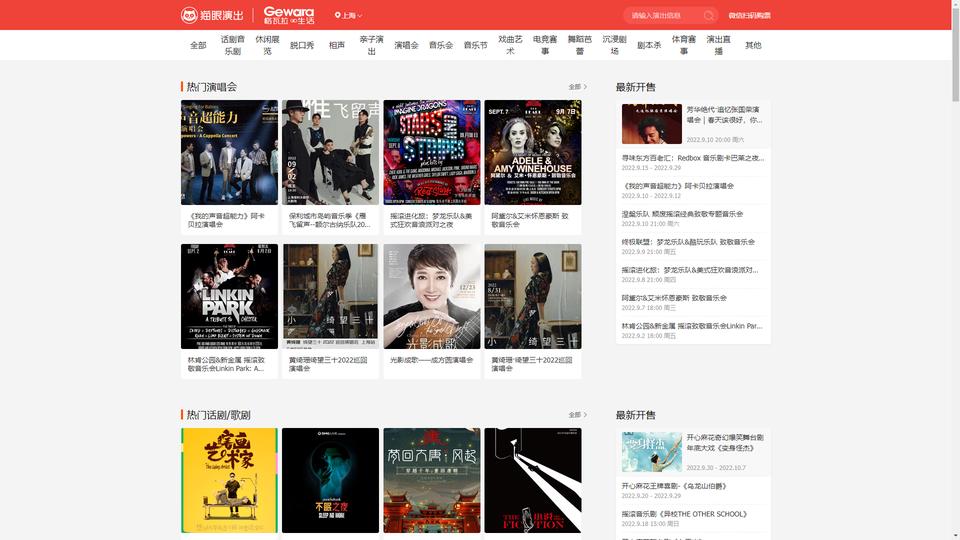Open the 我的声音超能力 concert poster
Screen dimensions: 960x540
pyautogui.click(x=230, y=152)
